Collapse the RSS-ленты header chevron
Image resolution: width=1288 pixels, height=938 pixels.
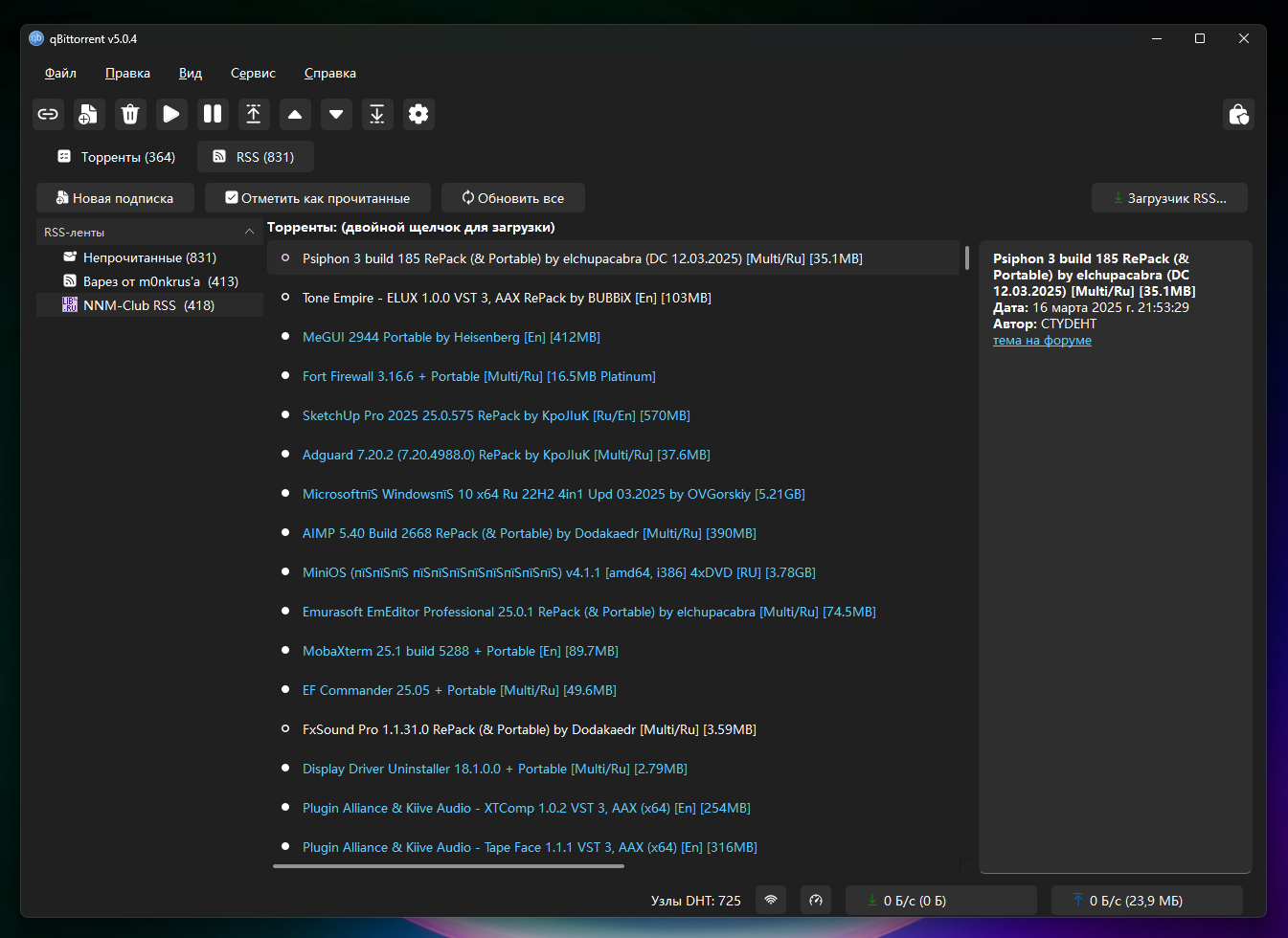coord(249,232)
